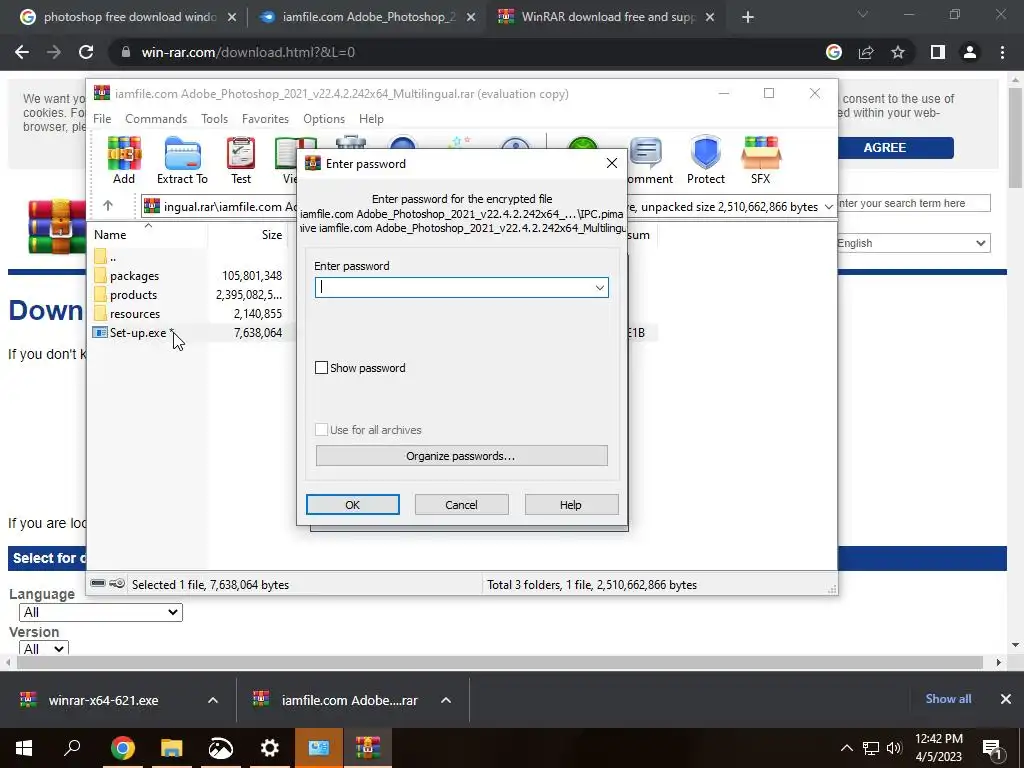Click the webpage horizontal scrollbar
Image resolution: width=1024 pixels, height=768 pixels.
500,662
